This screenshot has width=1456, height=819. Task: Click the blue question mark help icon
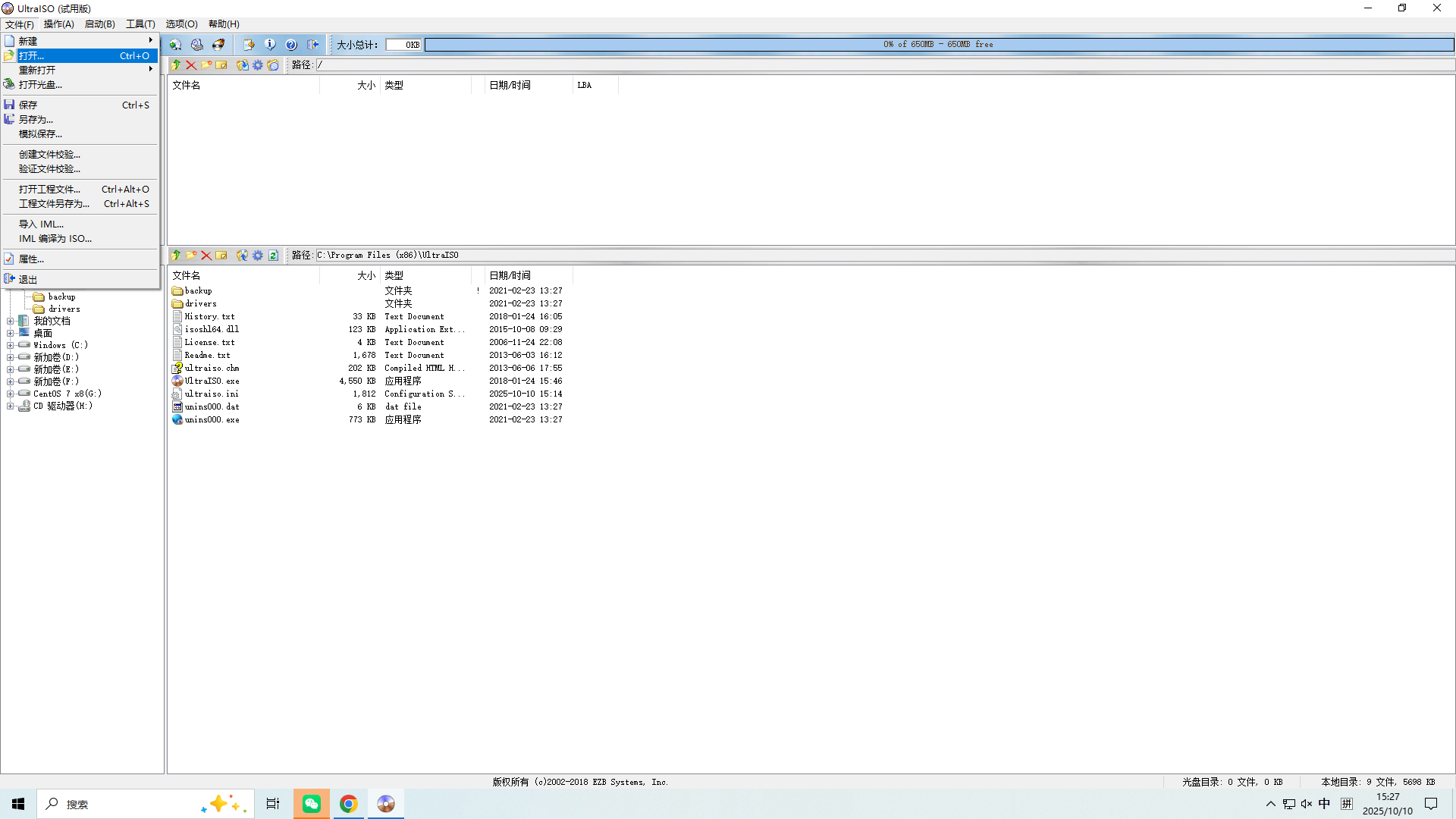(x=291, y=45)
